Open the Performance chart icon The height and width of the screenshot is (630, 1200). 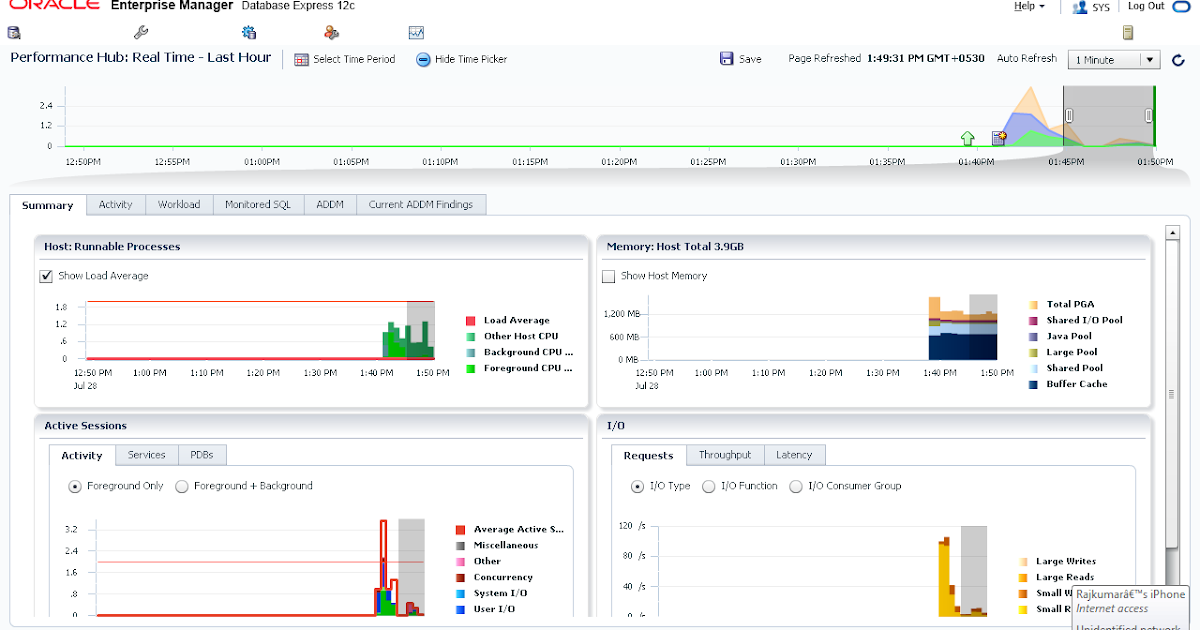(x=417, y=32)
